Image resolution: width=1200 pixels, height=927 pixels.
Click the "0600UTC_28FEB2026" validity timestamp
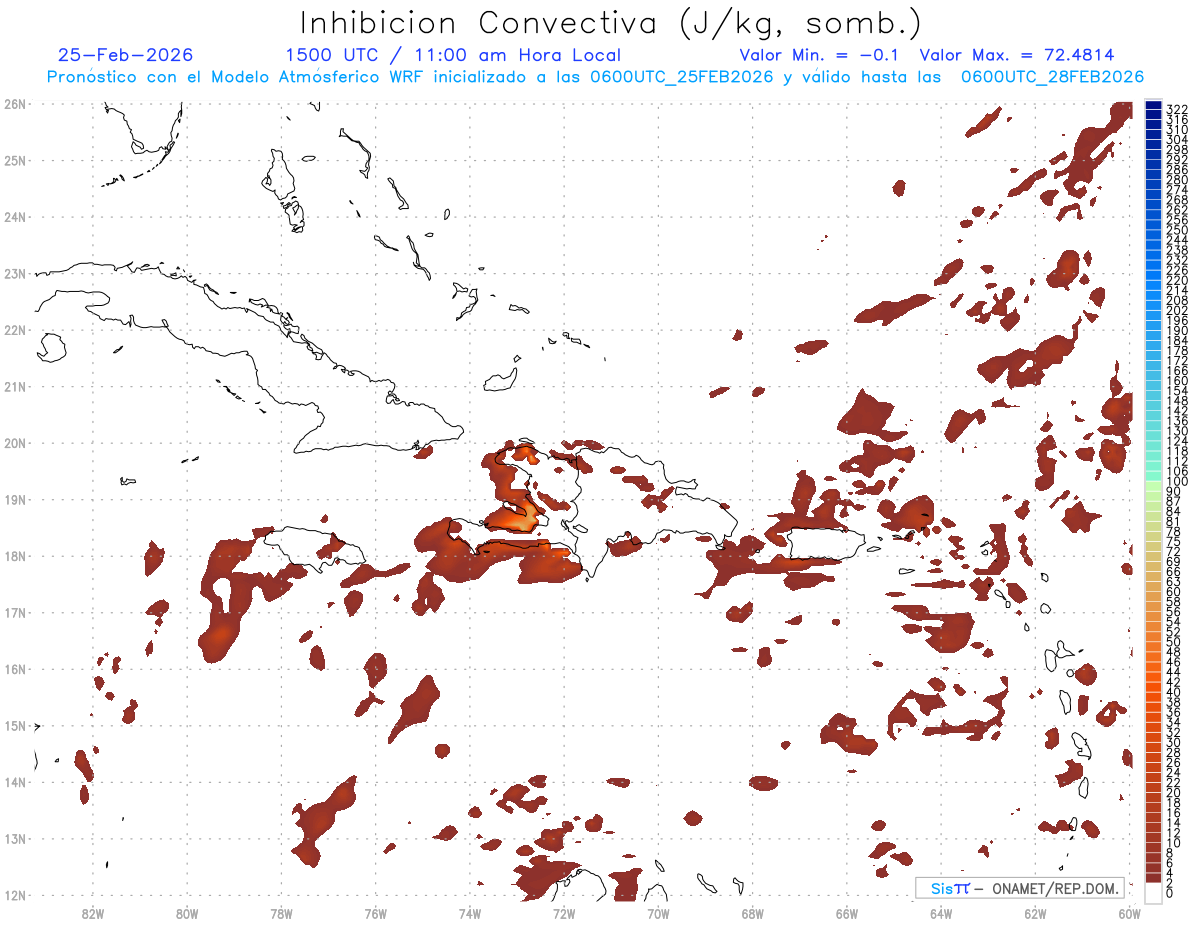1053,77
